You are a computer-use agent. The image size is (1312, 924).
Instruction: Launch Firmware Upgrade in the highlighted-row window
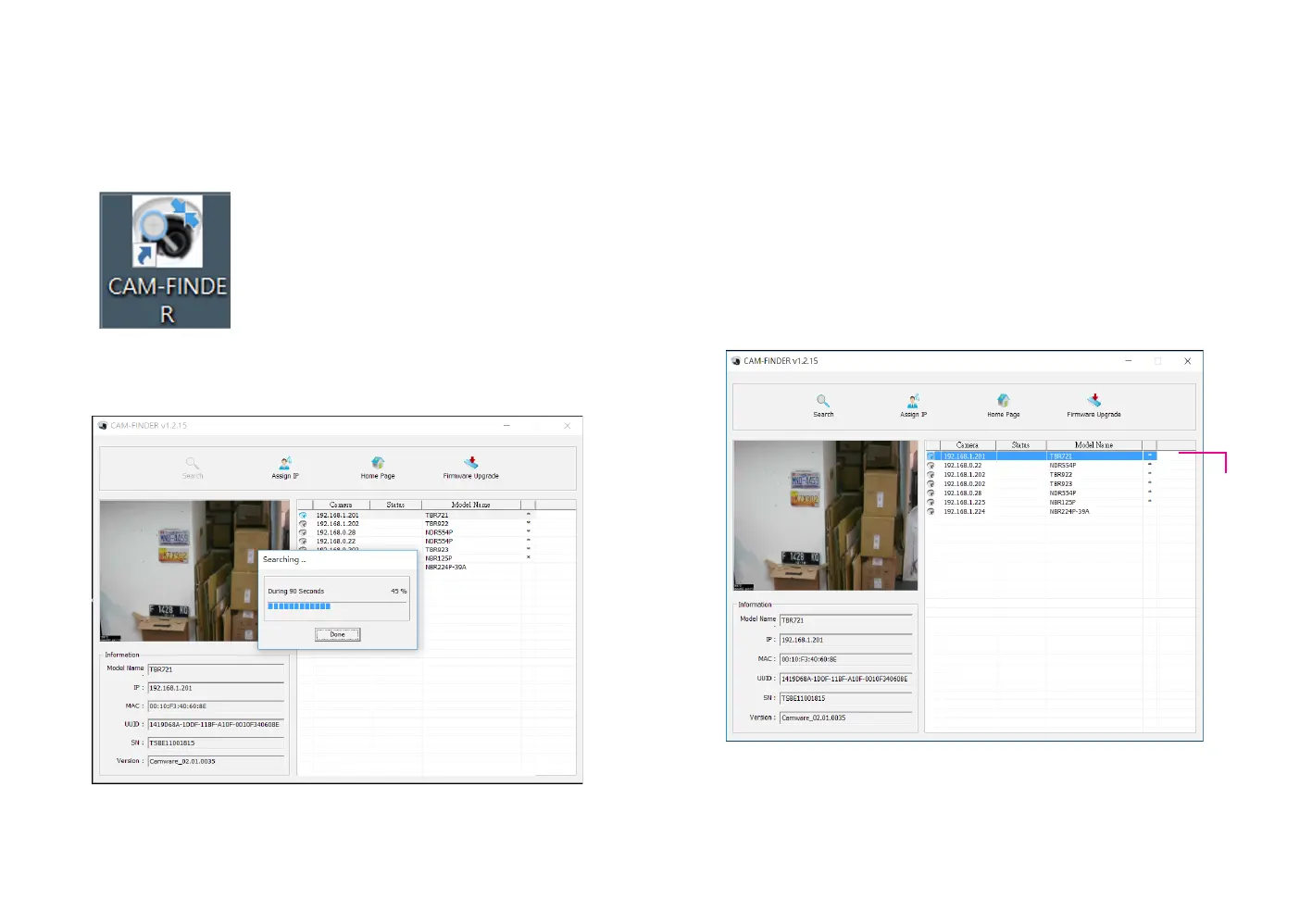[x=1093, y=406]
